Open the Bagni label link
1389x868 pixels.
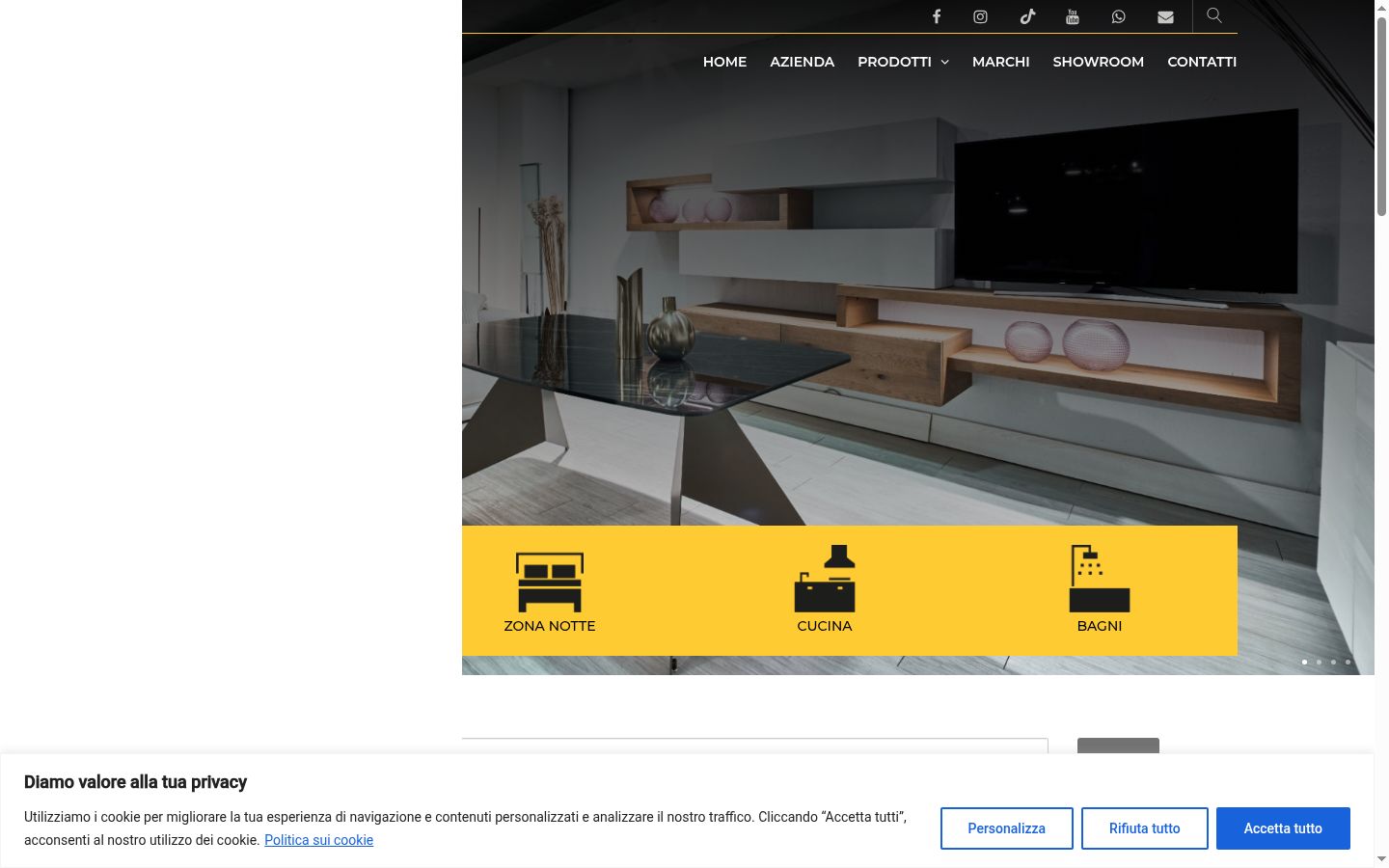tap(1100, 626)
